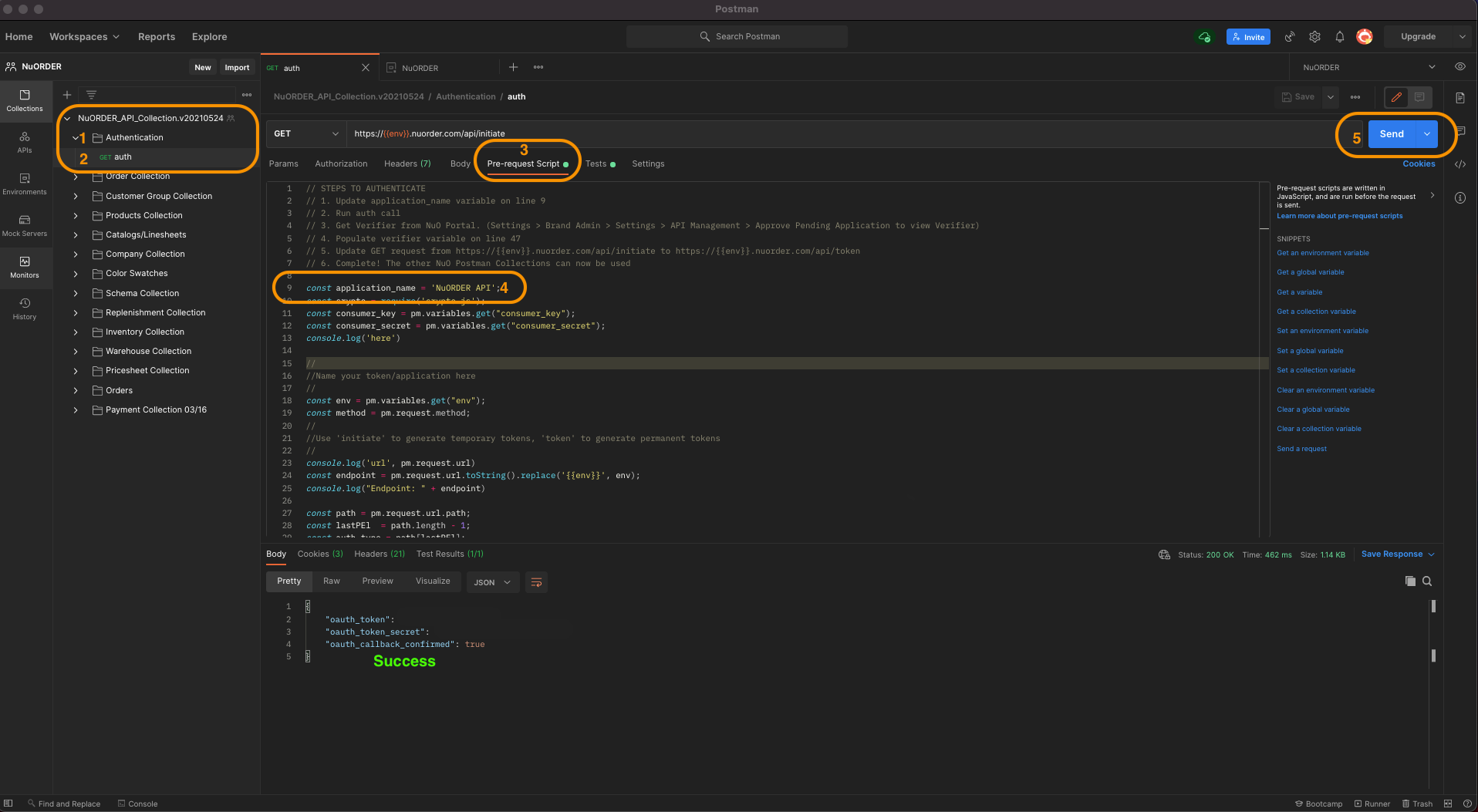This screenshot has width=1478, height=812.
Task: Toggle the sidebar from the status bar
Action: pos(8,804)
